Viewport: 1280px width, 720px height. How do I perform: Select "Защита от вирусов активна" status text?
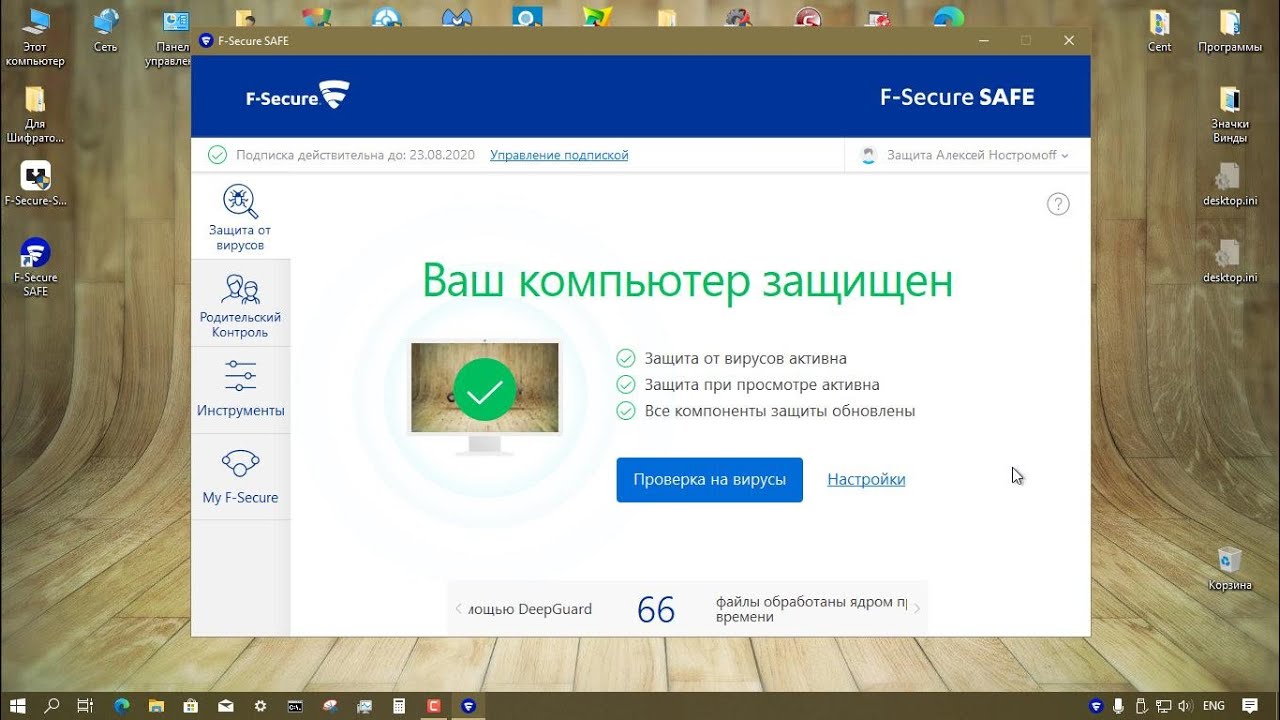pyautogui.click(x=746, y=358)
